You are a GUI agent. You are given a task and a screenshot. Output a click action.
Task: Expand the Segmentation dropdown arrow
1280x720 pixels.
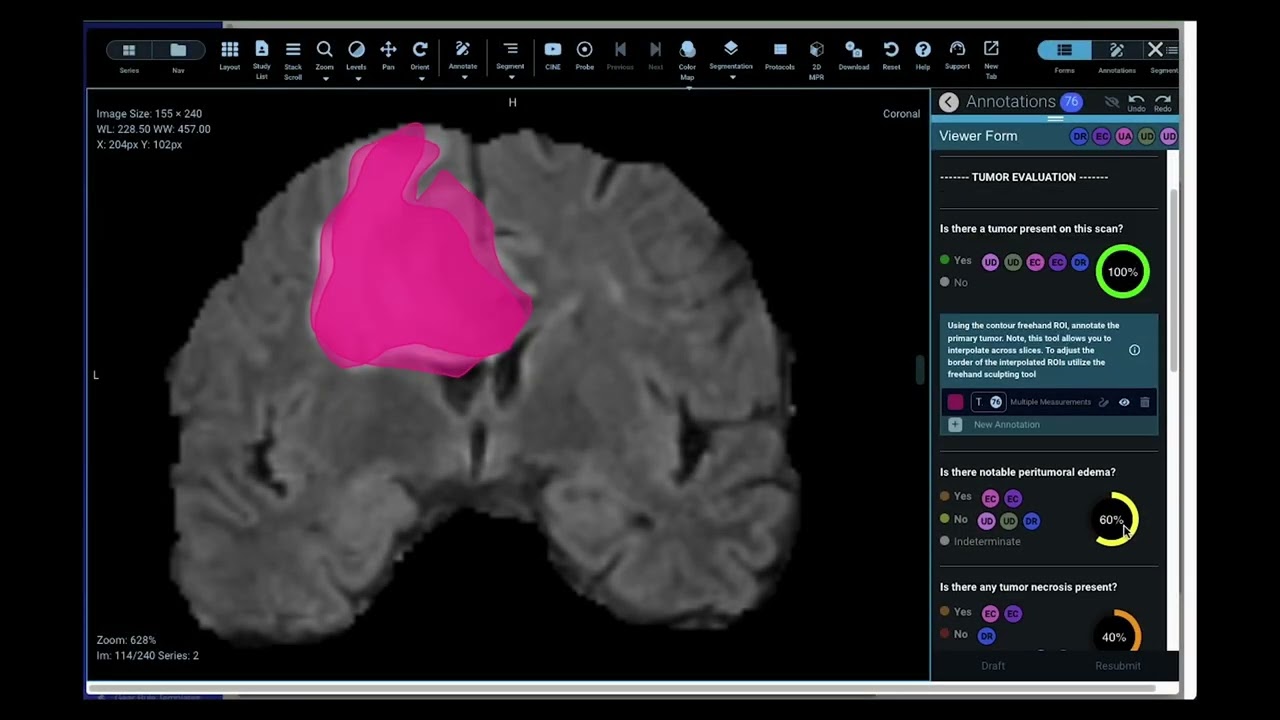click(731, 78)
